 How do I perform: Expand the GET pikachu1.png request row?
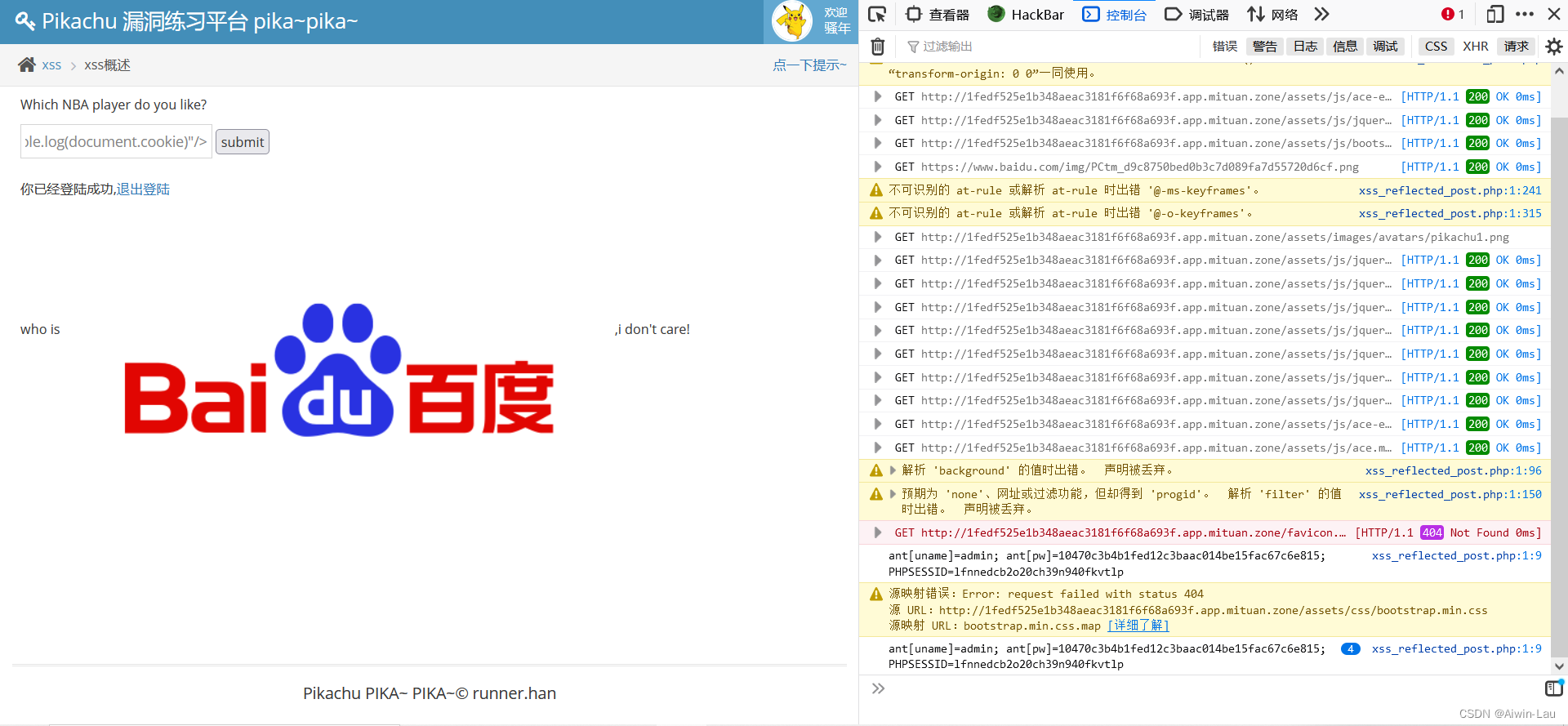coord(877,237)
